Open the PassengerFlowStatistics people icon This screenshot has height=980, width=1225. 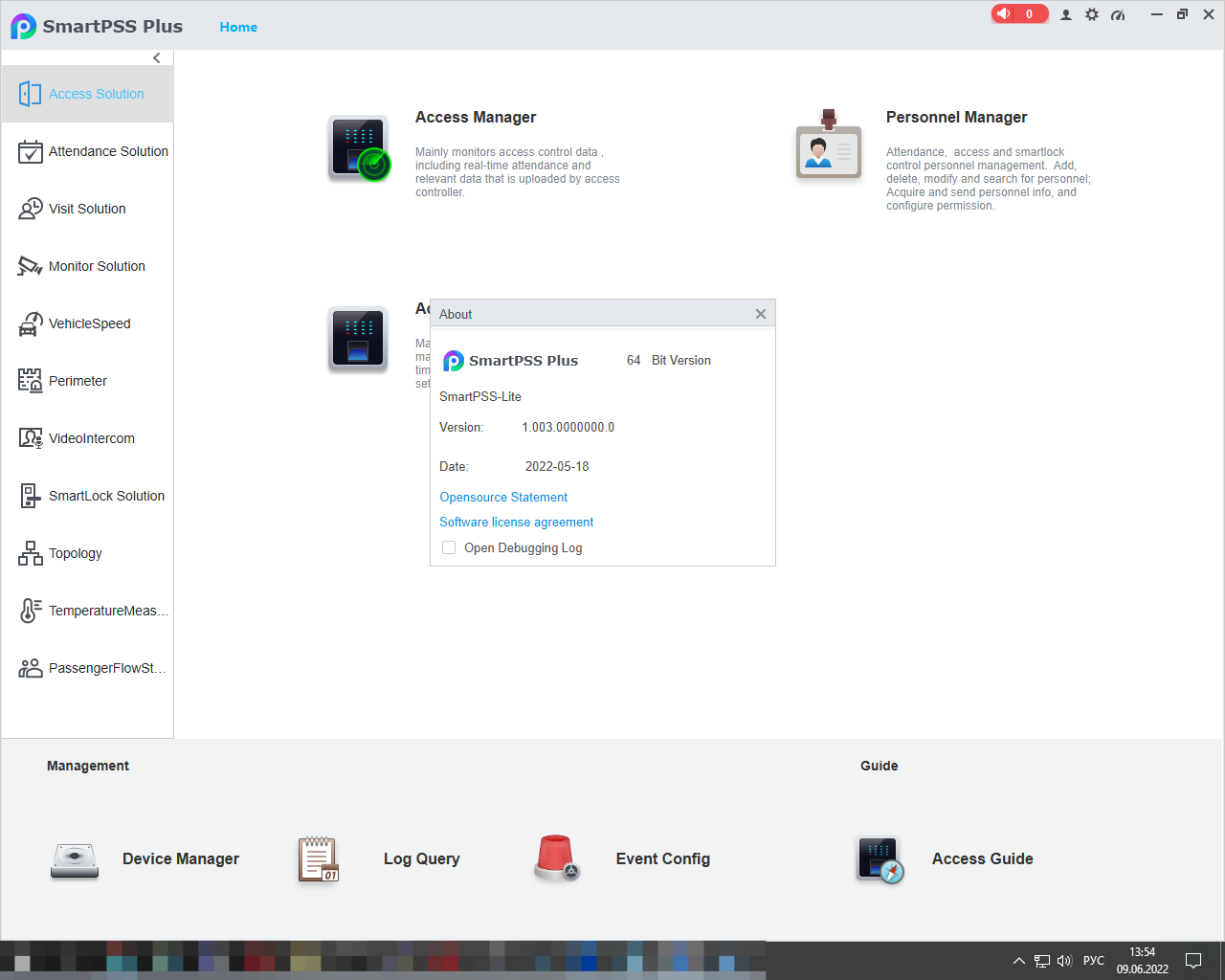(30, 668)
